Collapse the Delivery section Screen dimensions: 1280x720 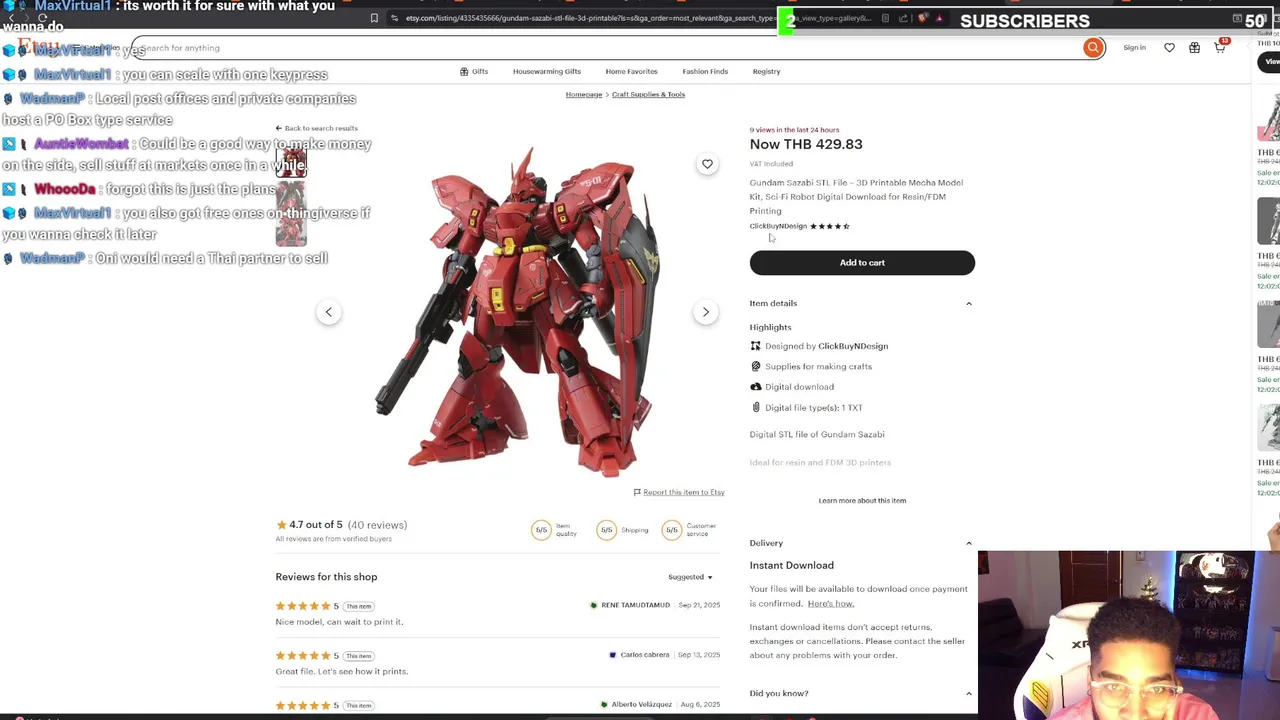click(x=861, y=543)
